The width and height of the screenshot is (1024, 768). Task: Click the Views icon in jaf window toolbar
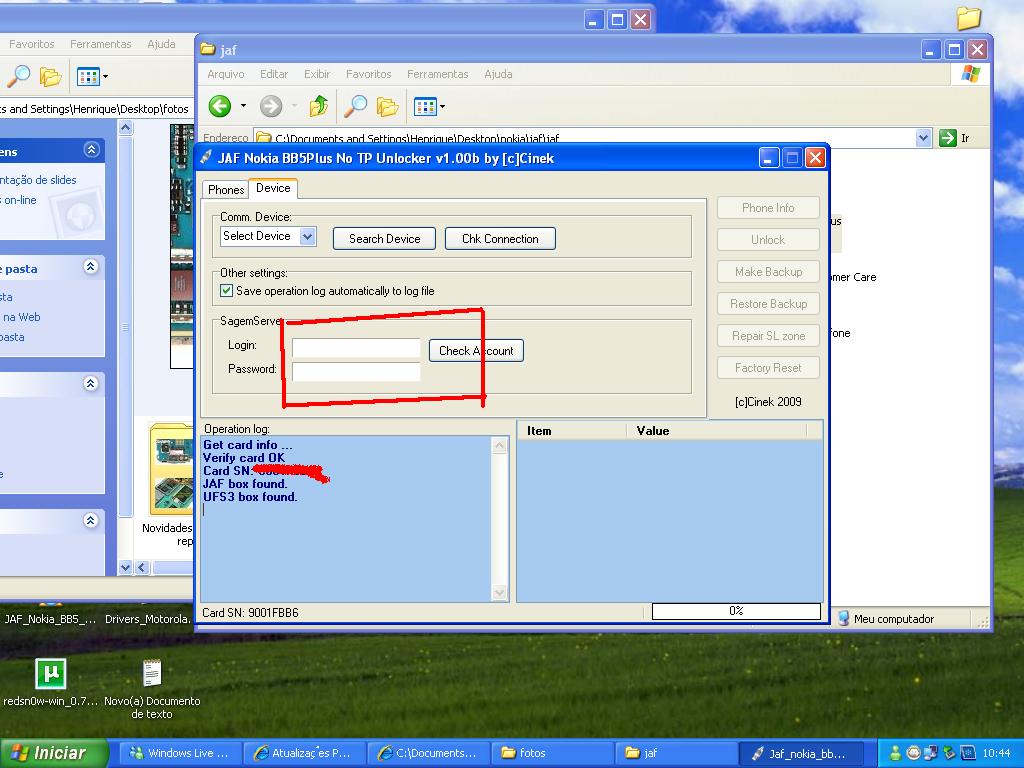click(x=425, y=106)
